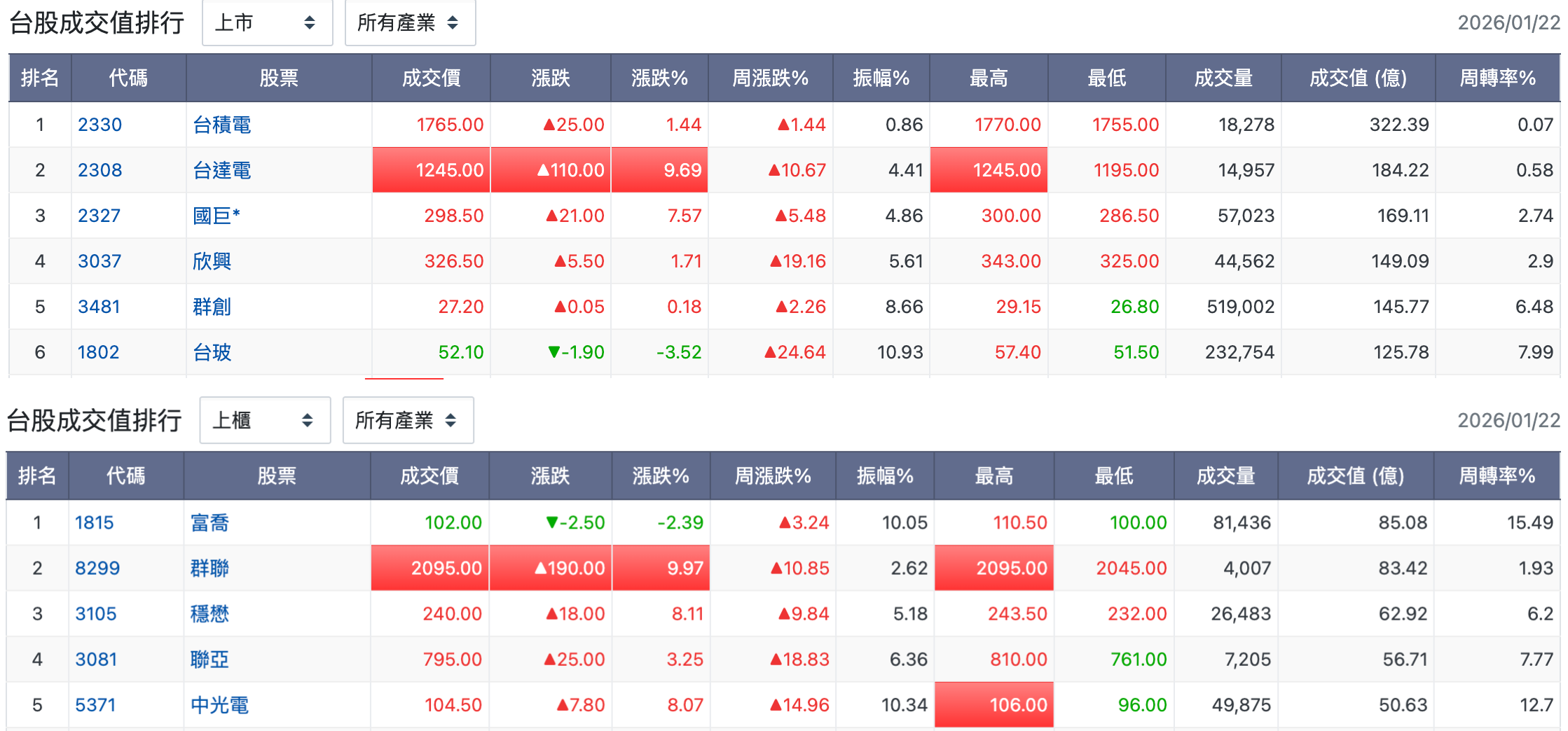Open 中光電 stock page

pyautogui.click(x=219, y=705)
